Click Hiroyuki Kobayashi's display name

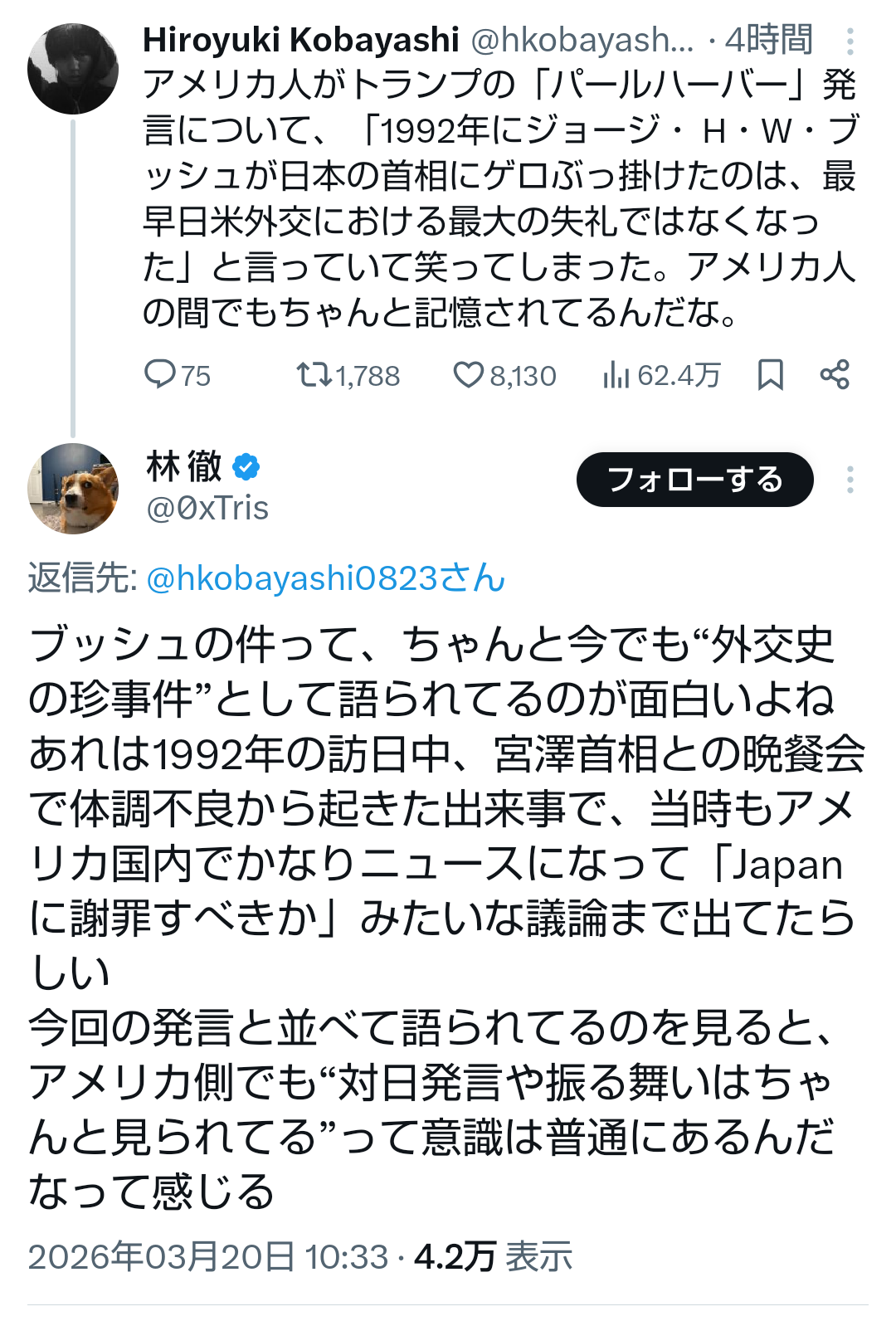click(300, 40)
